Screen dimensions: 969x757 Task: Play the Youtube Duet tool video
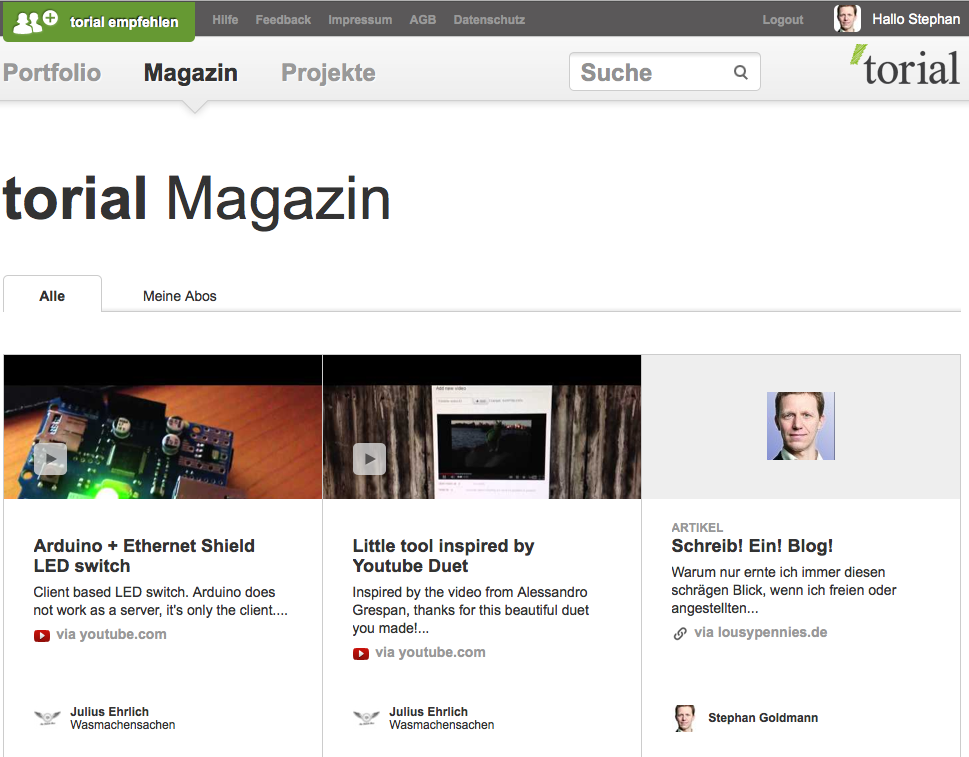[369, 459]
